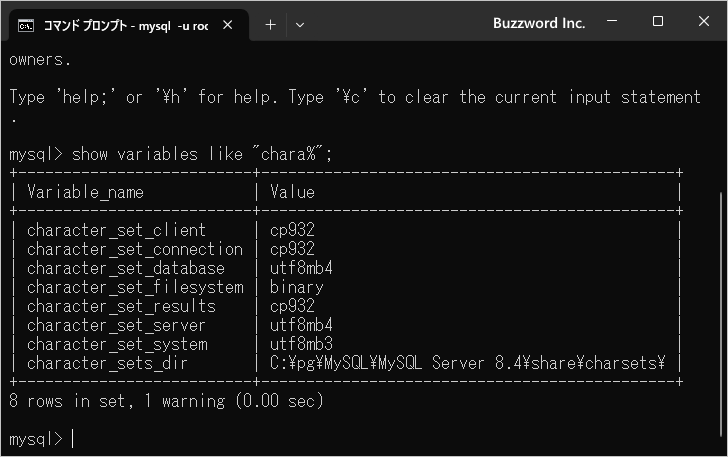Viewport: 728px width, 457px height.
Task: Click the command prompt tab icon
Action: pos(27,24)
